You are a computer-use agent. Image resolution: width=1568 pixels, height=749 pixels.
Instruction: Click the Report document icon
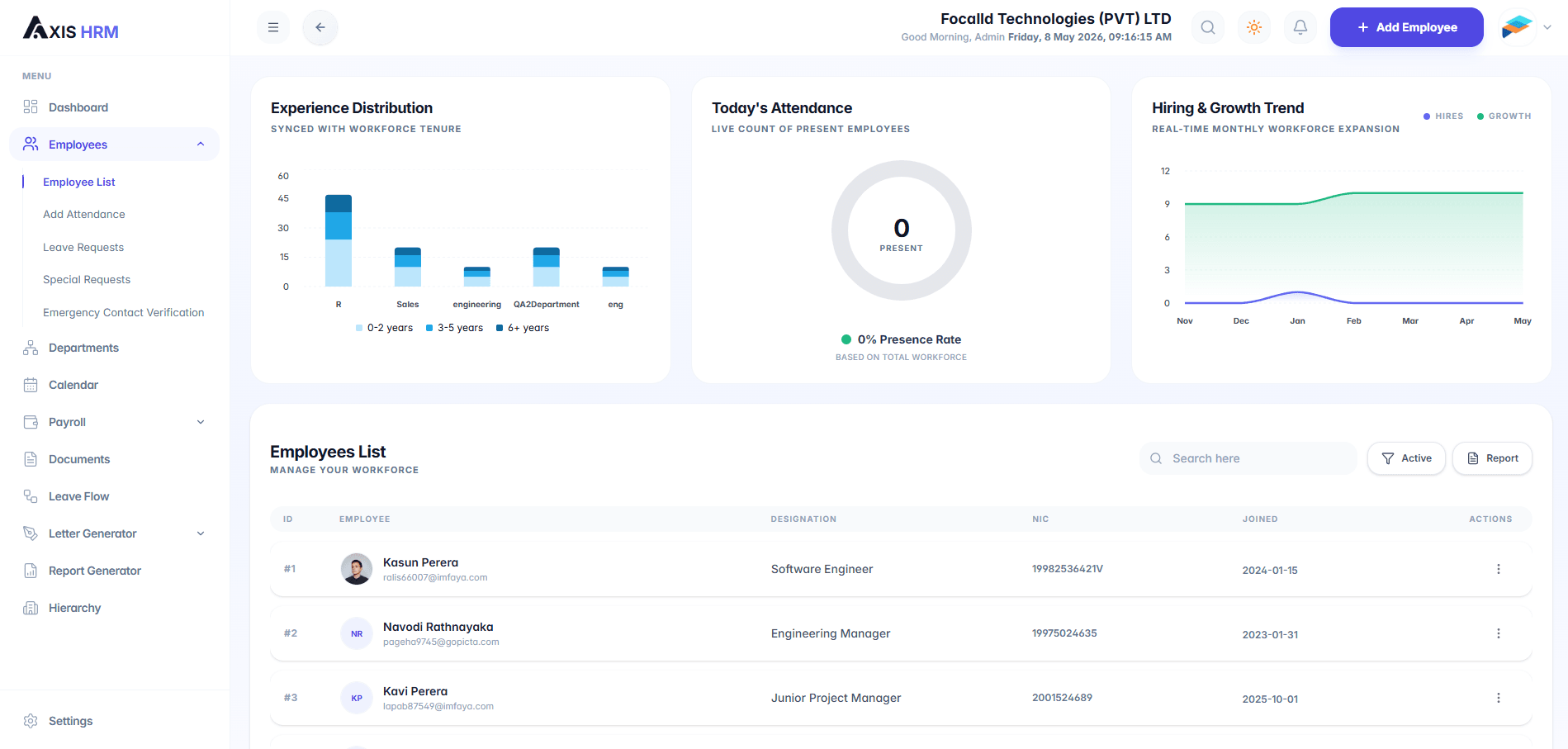[x=1473, y=458]
